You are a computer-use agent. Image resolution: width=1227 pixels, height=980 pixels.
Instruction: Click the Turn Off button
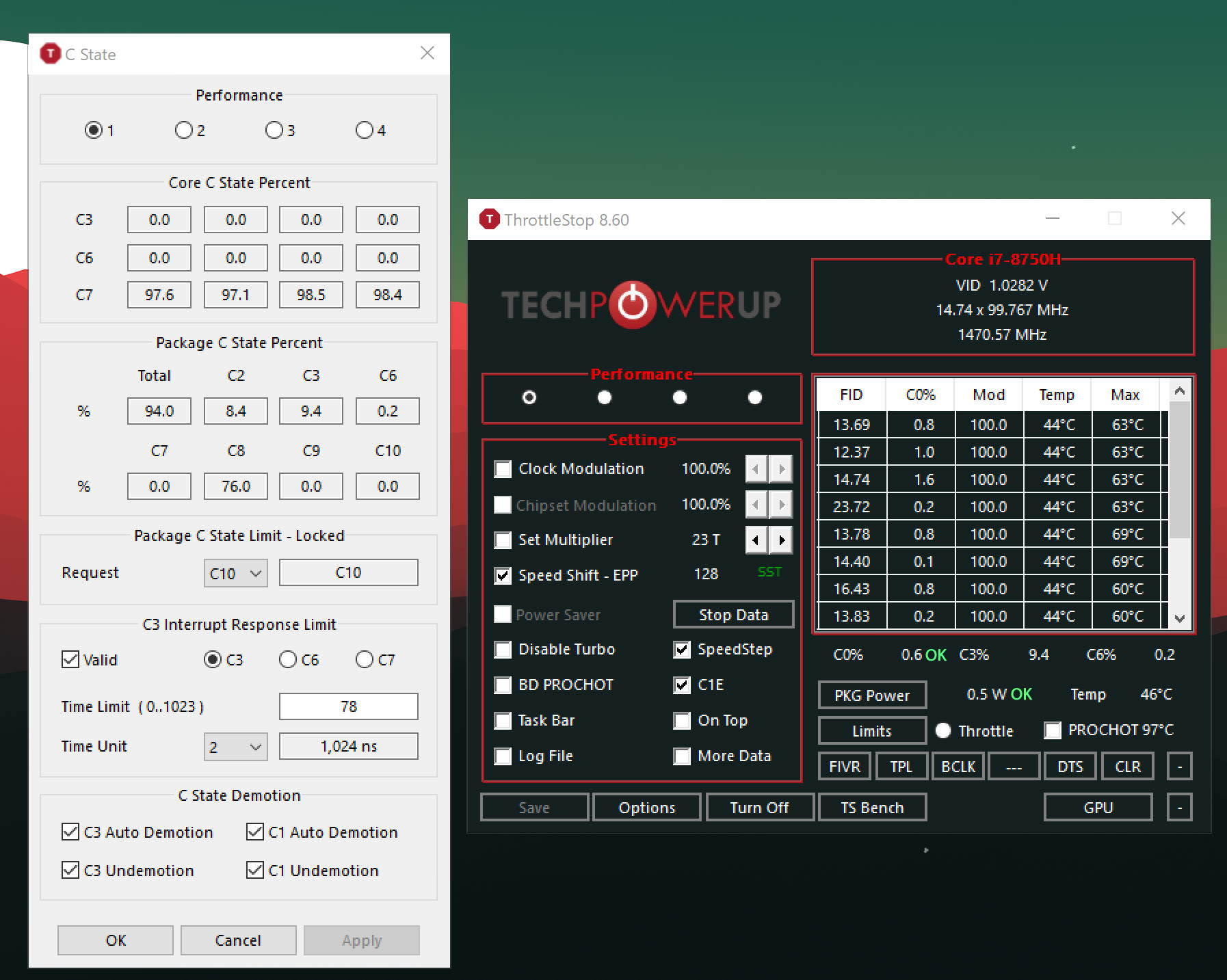tap(759, 807)
